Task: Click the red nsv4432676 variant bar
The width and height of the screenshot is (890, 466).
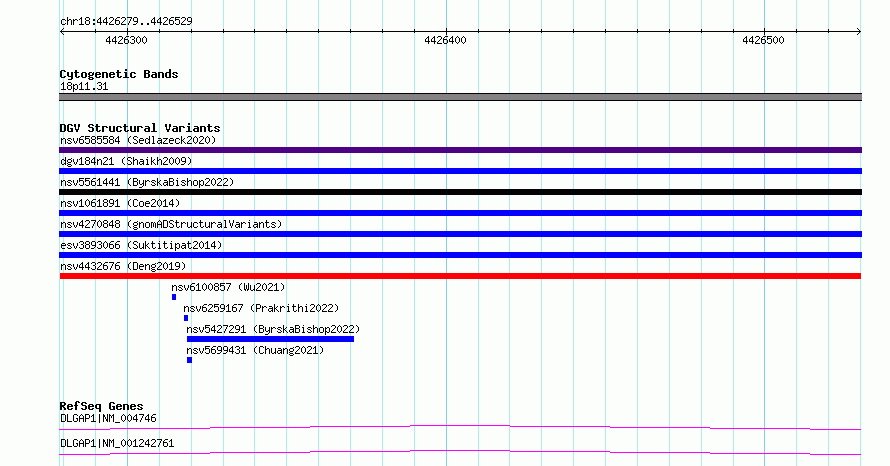Action: [x=460, y=276]
